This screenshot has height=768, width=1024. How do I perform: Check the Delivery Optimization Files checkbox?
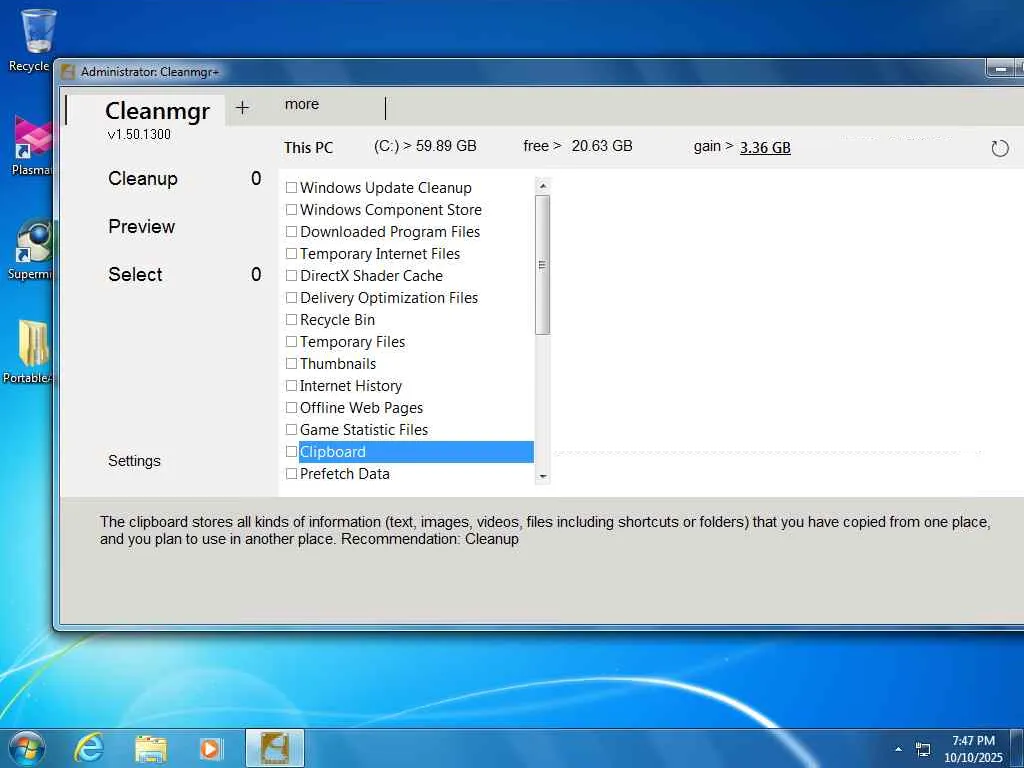click(291, 298)
